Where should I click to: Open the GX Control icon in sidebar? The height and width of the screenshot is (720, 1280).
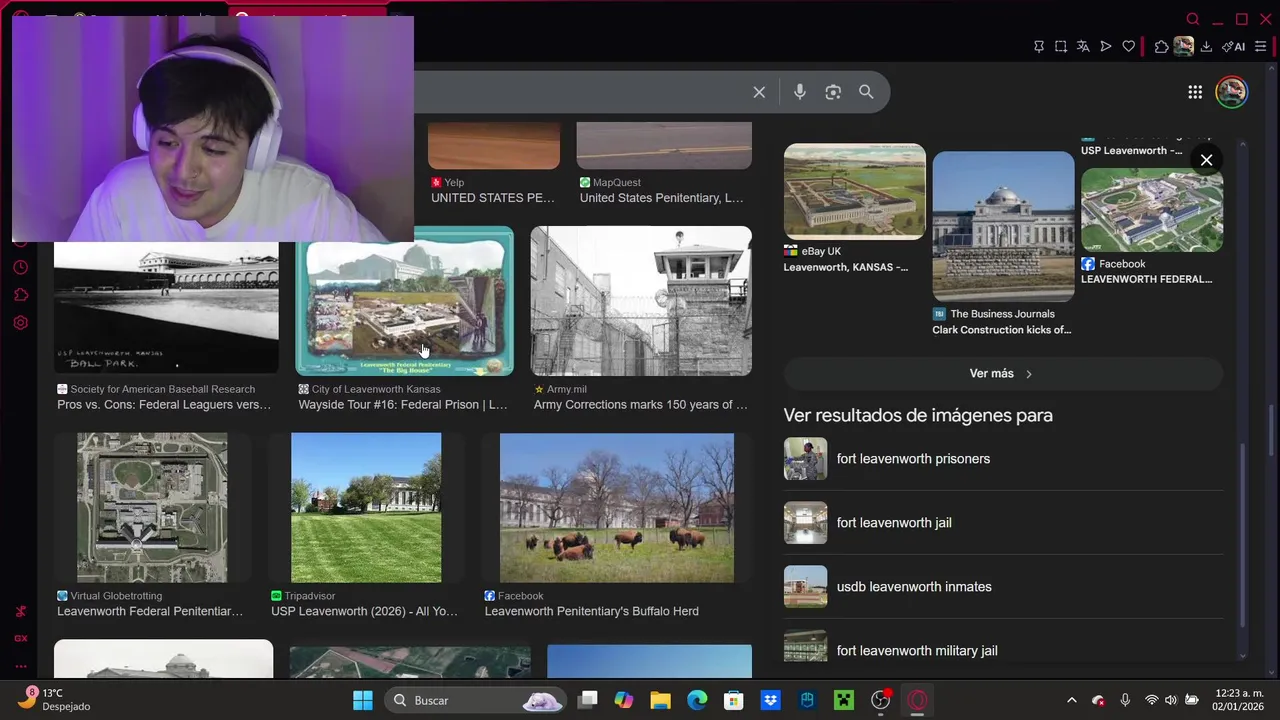pos(20,638)
